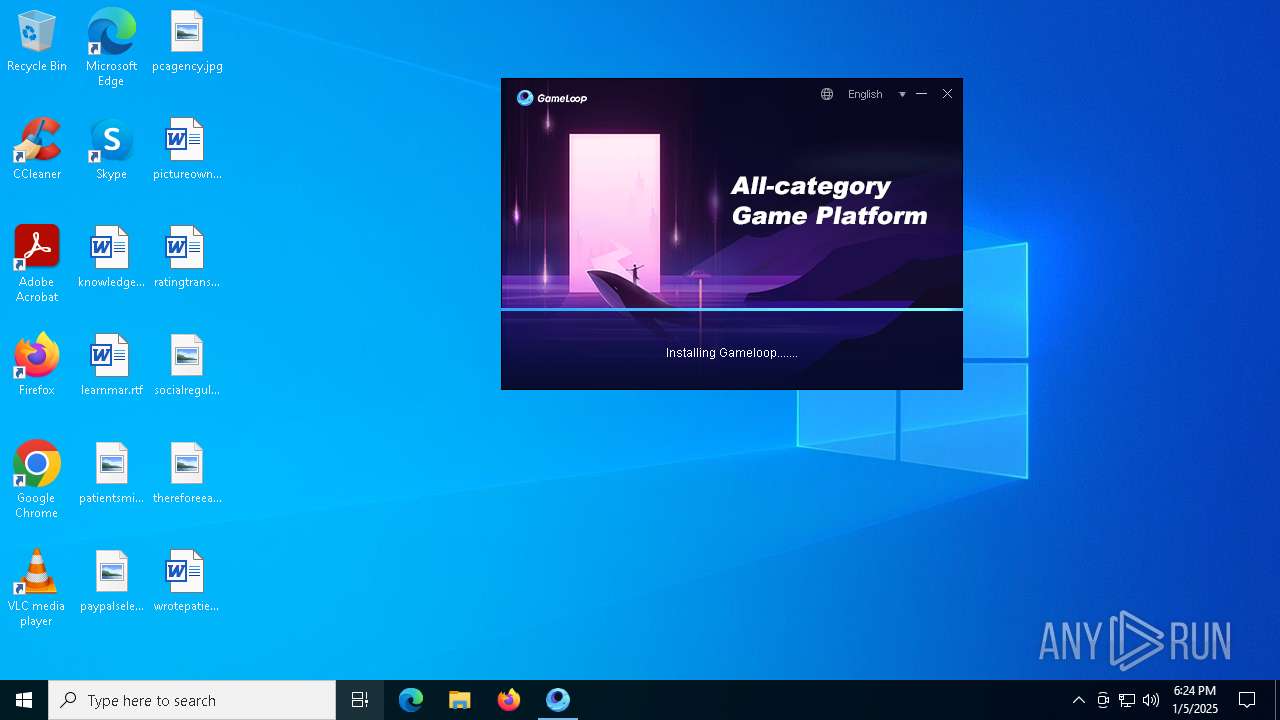The width and height of the screenshot is (1280, 720).
Task: Click the GameLoop installer taskbar icon
Action: point(558,700)
